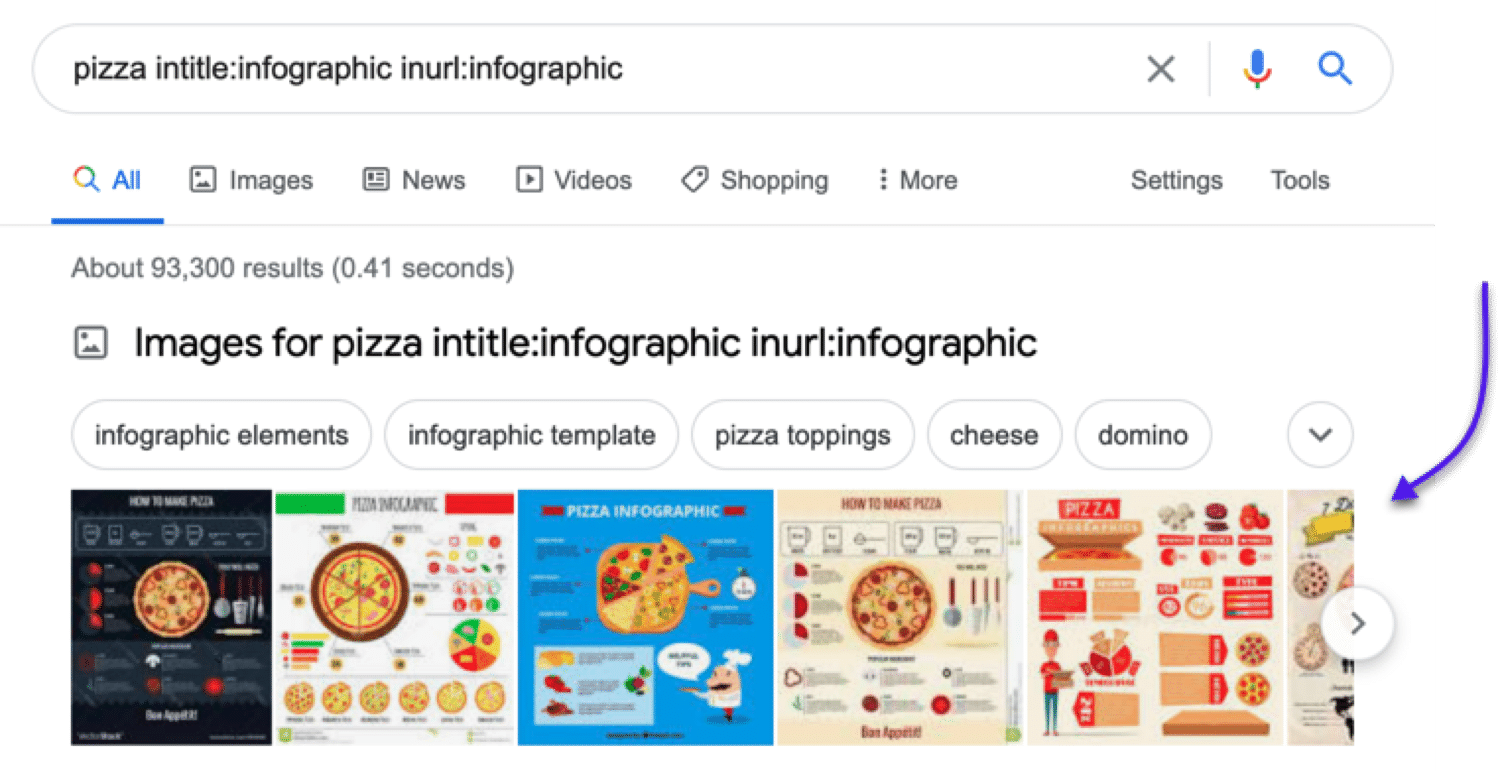Expand more image suggestion chips with the chevron
Screen dimensions: 1500x771
(x=1319, y=435)
